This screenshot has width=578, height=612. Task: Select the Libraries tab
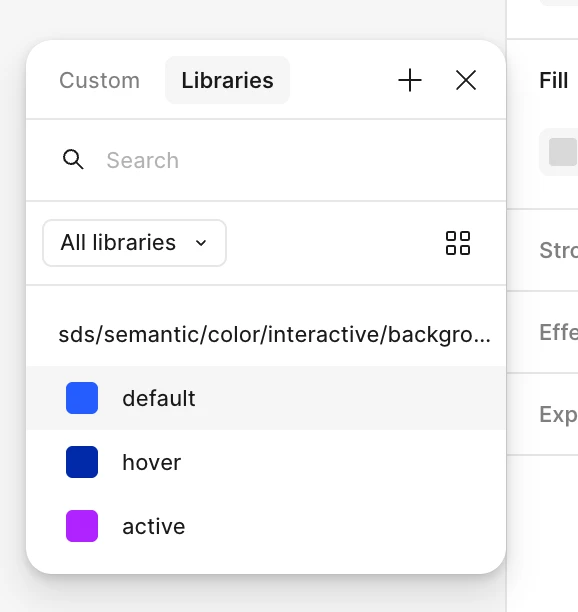(228, 80)
